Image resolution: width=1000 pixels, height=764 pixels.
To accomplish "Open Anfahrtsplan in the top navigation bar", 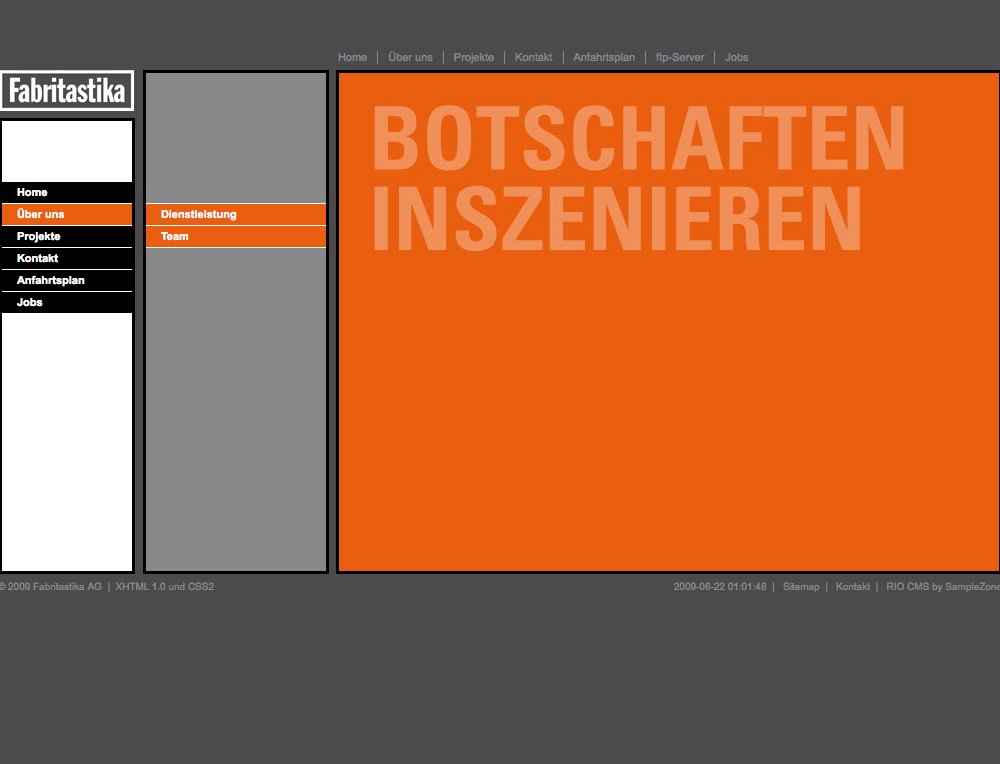I will (604, 57).
